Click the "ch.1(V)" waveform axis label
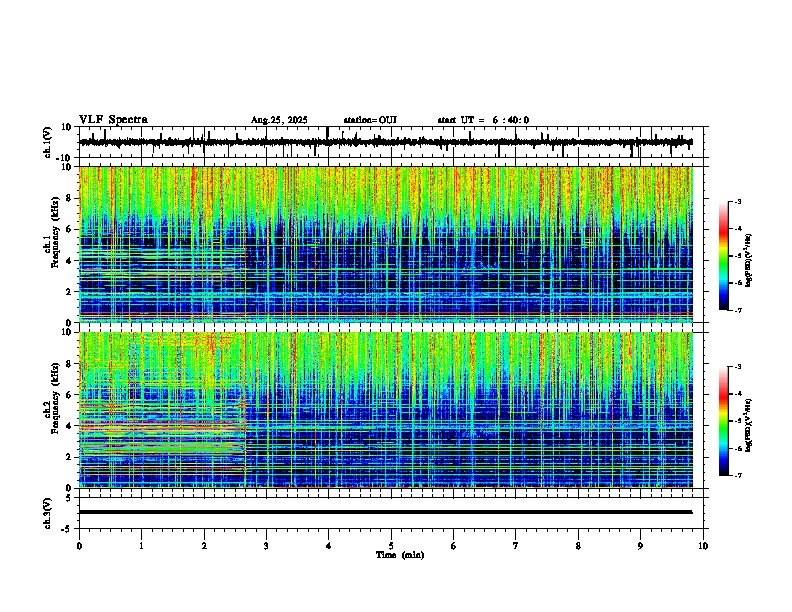This screenshot has width=792, height=612. coord(48,142)
